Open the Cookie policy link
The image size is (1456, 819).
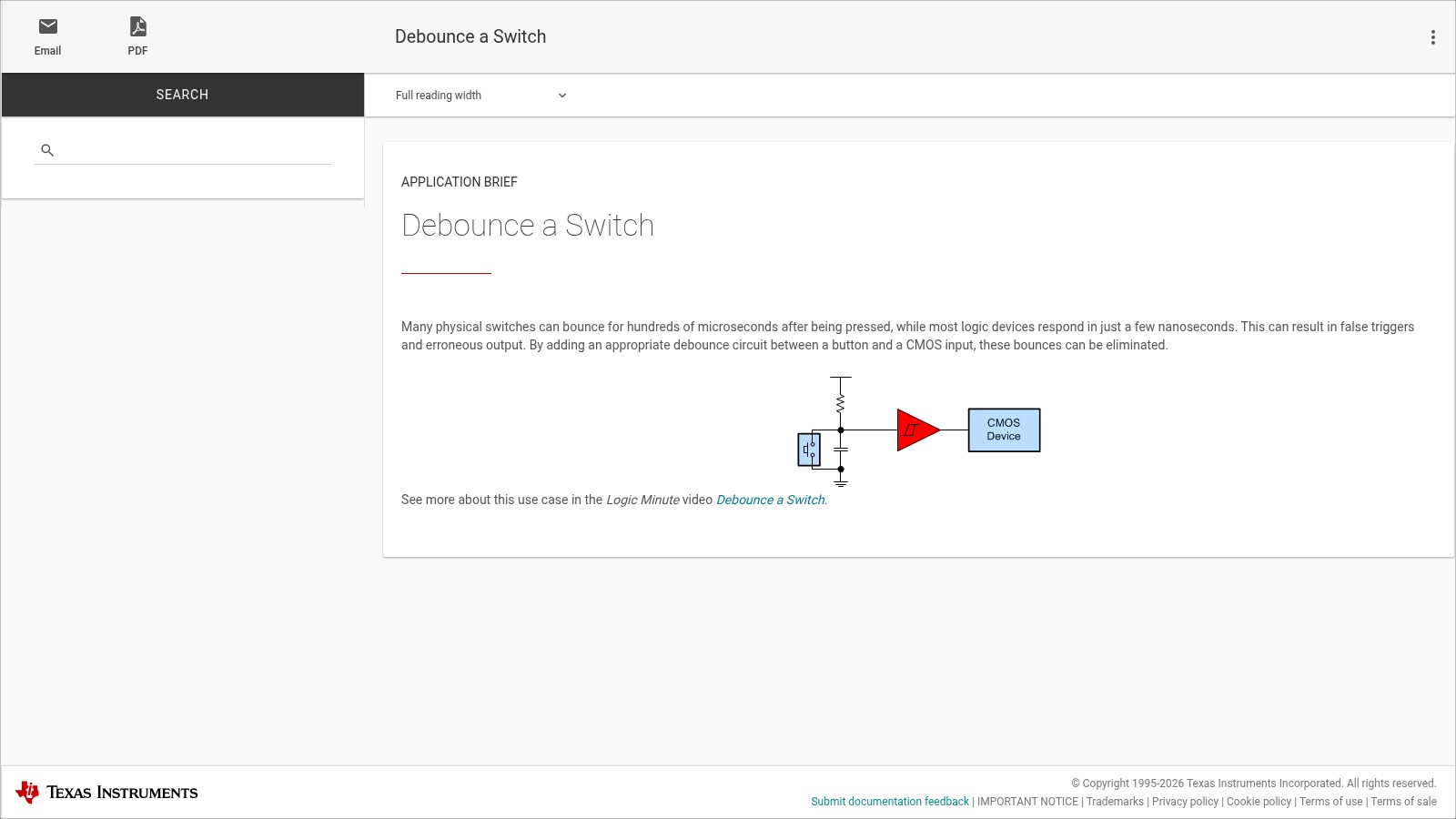[1259, 802]
